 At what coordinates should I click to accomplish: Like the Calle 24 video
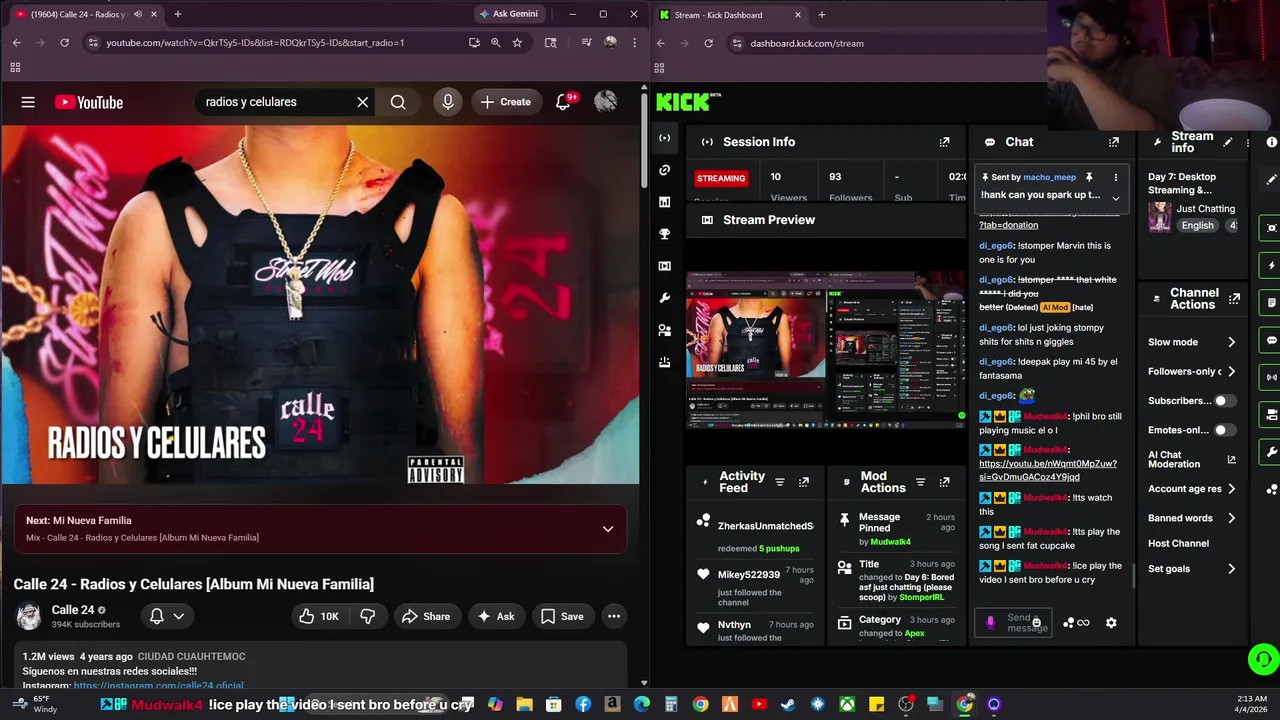point(319,616)
